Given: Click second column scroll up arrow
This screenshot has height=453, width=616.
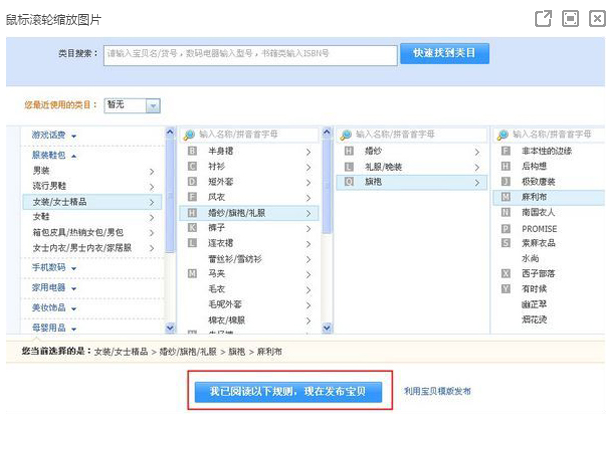Looking at the screenshot, I should (326, 132).
